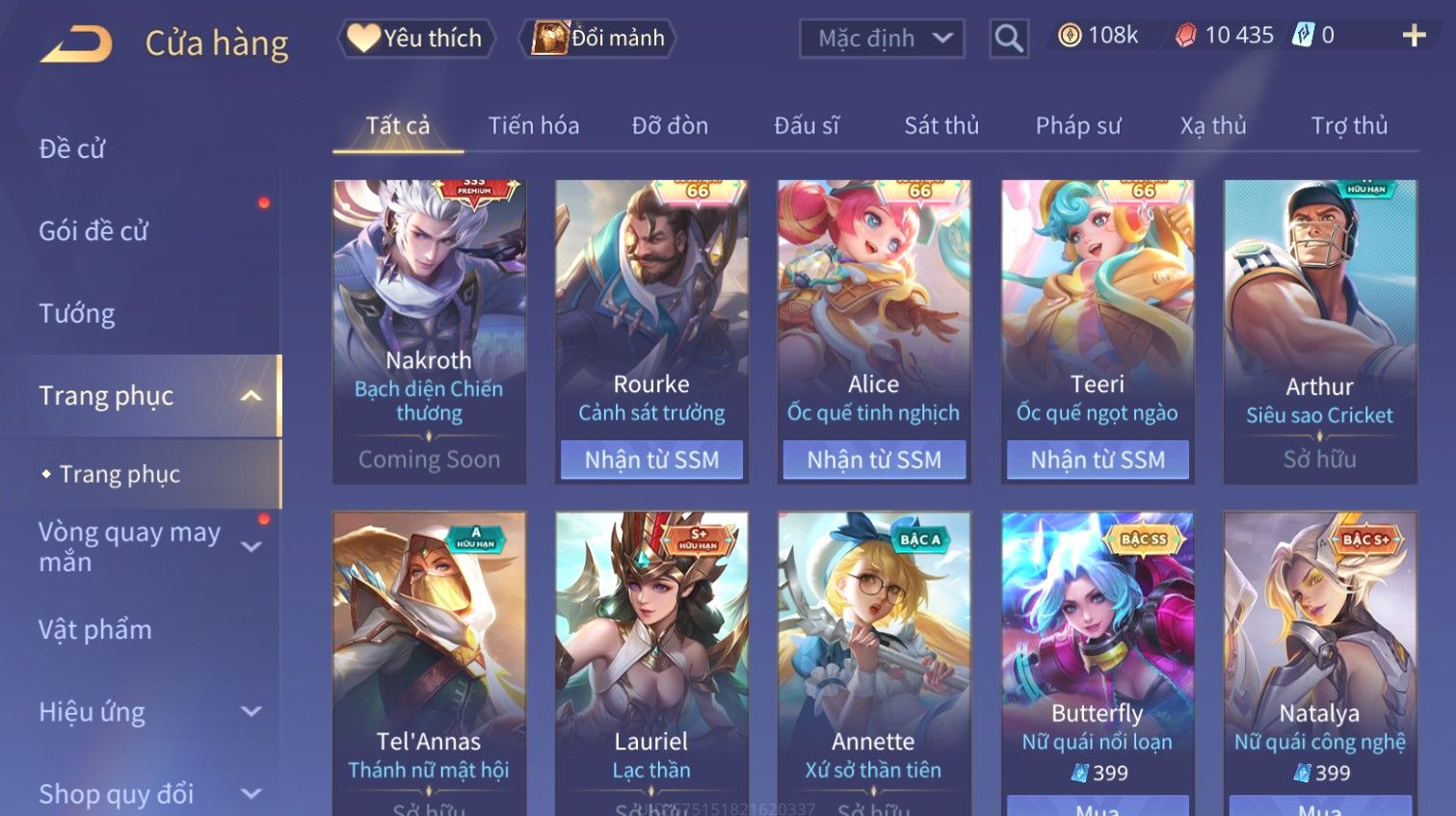Expand the Hiệu ứng sidebar menu

click(251, 712)
